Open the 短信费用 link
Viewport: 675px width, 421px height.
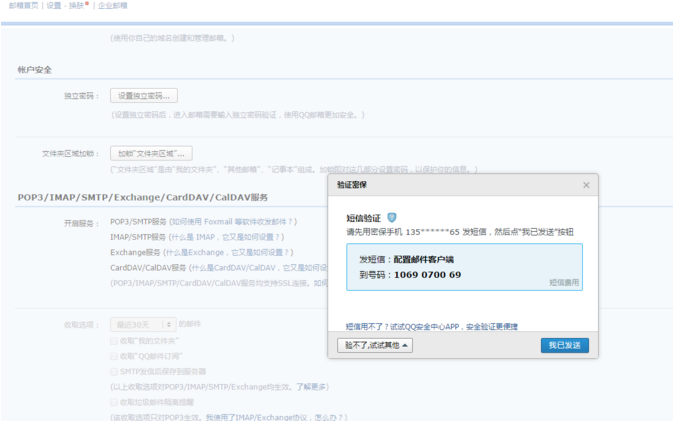click(564, 283)
